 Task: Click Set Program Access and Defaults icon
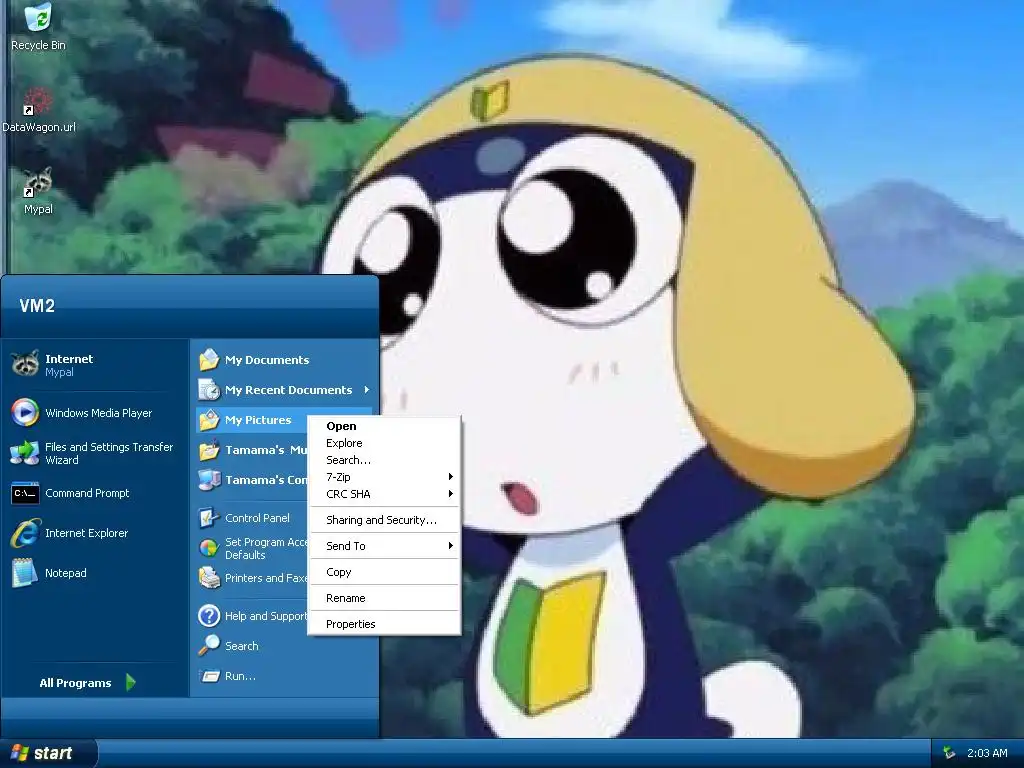point(209,548)
